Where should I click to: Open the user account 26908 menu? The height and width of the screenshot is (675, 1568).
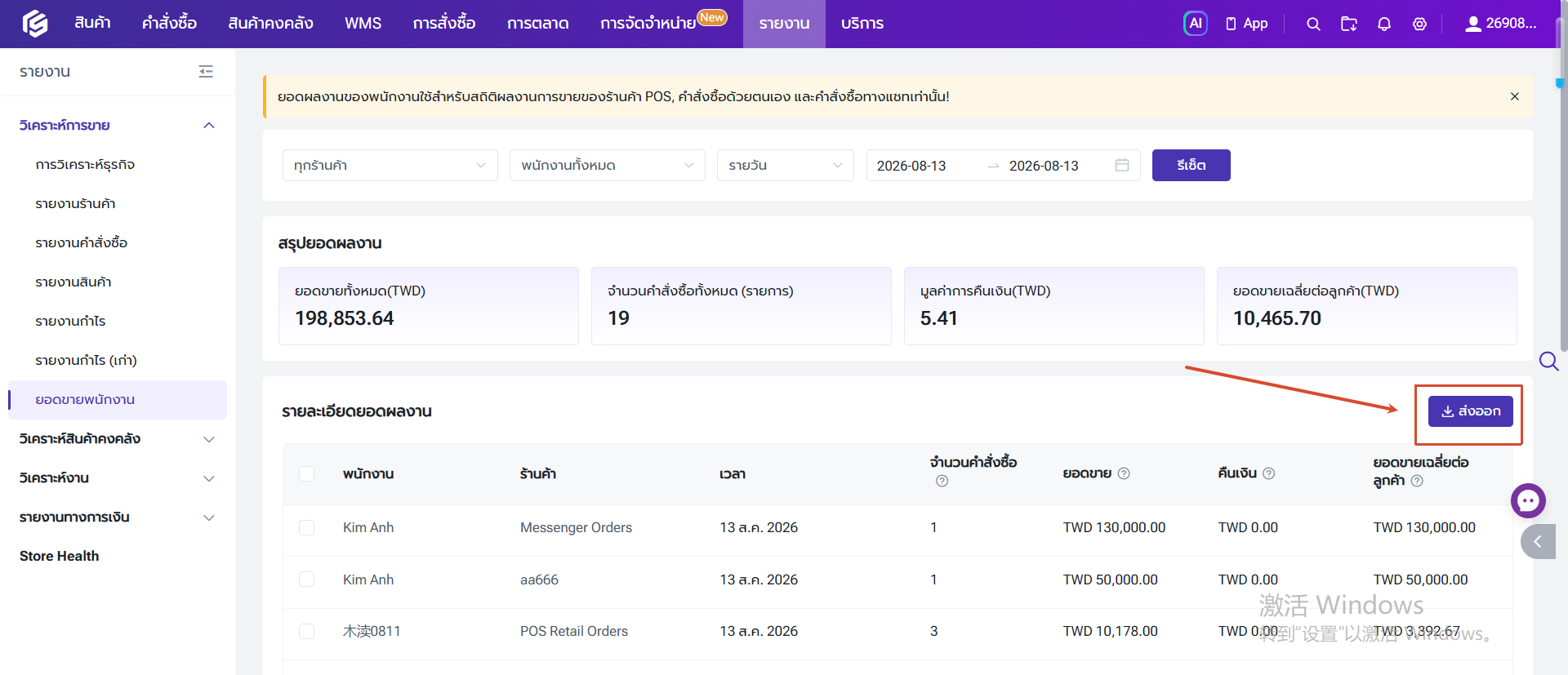(x=1501, y=24)
